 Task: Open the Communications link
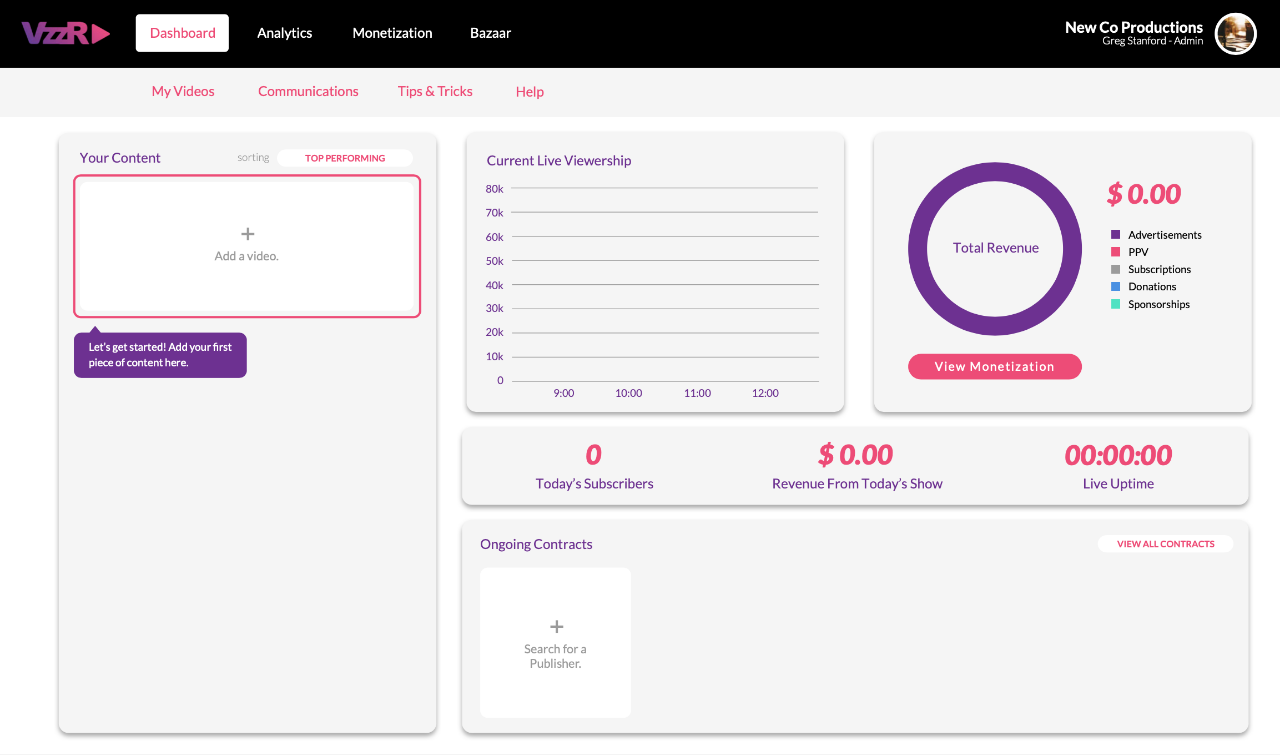[308, 91]
